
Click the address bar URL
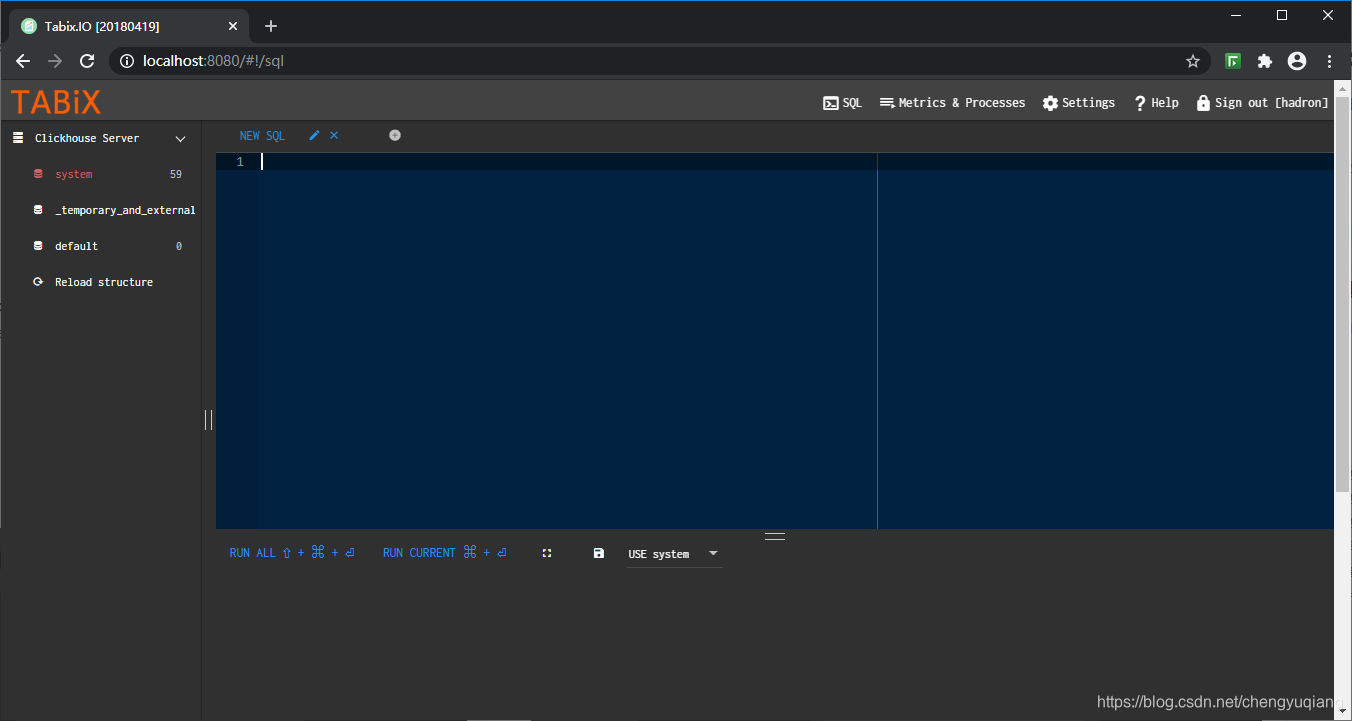coord(213,61)
